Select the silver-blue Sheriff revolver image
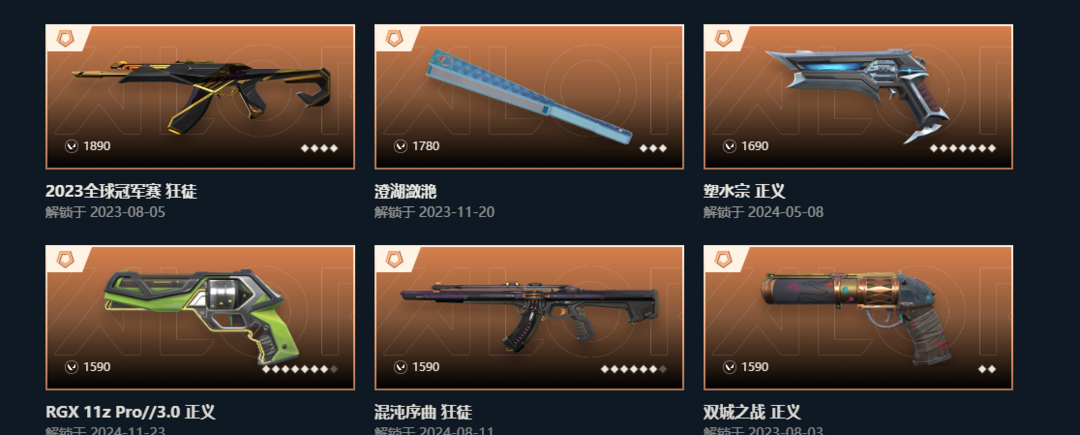Image resolution: width=1080 pixels, height=435 pixels. (x=860, y=93)
